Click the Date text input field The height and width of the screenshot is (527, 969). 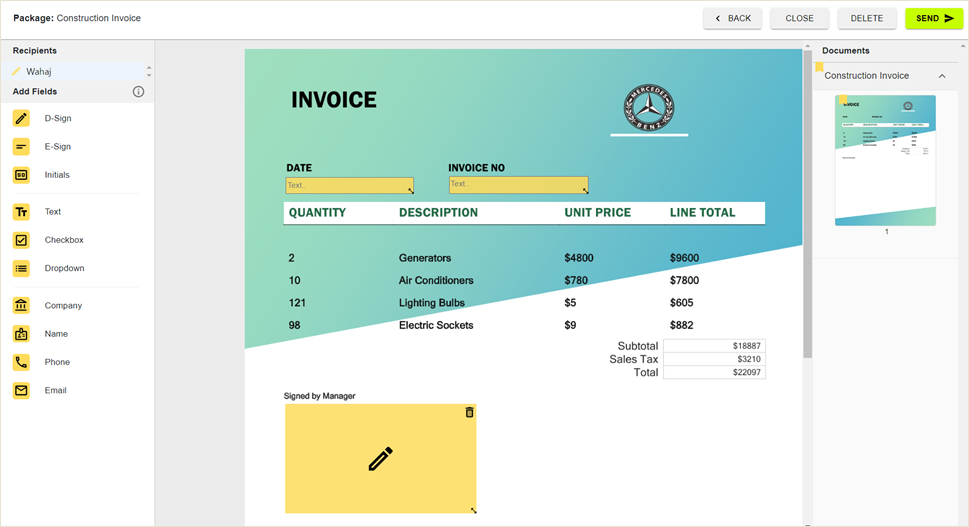pos(348,185)
